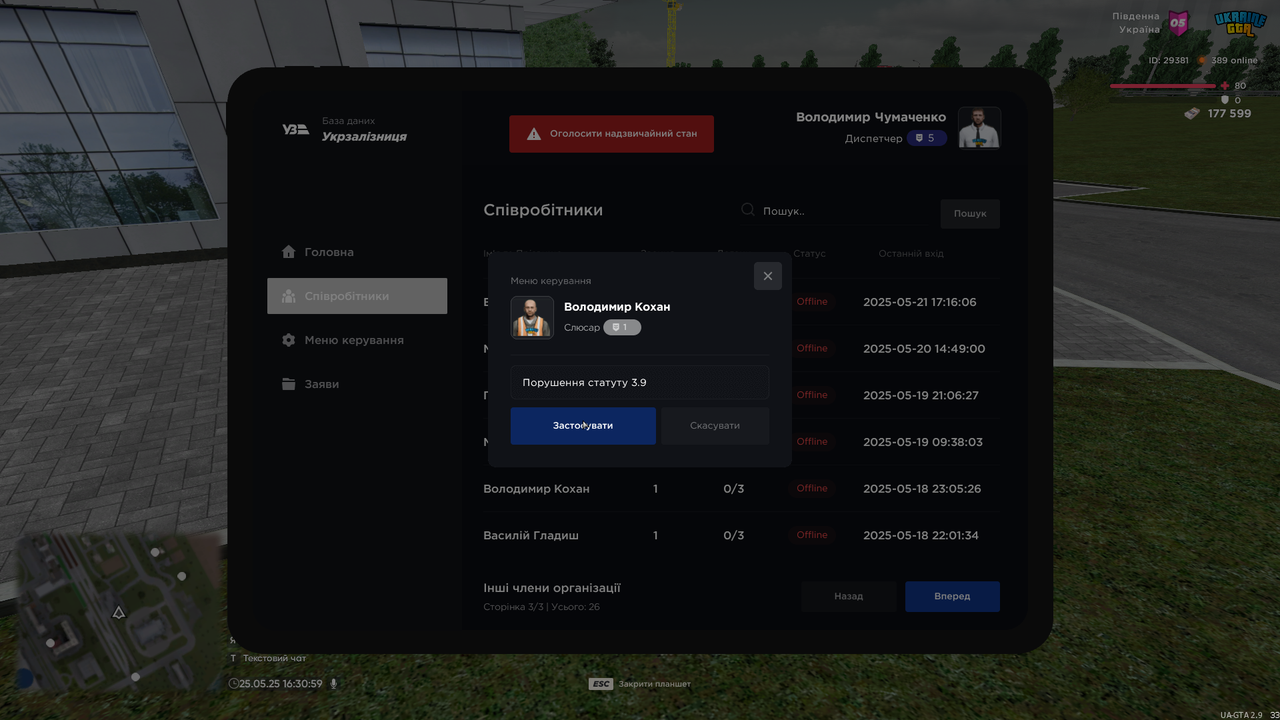Image resolution: width=1280 pixels, height=720 pixels.
Task: Click last login 2025-05-21 17:16:06
Action: 920,302
